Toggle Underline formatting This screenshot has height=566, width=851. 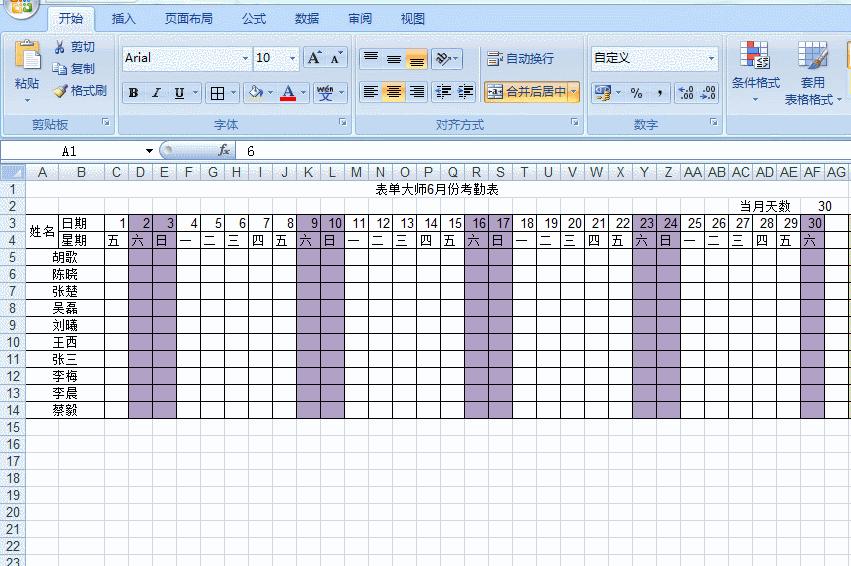tap(179, 93)
